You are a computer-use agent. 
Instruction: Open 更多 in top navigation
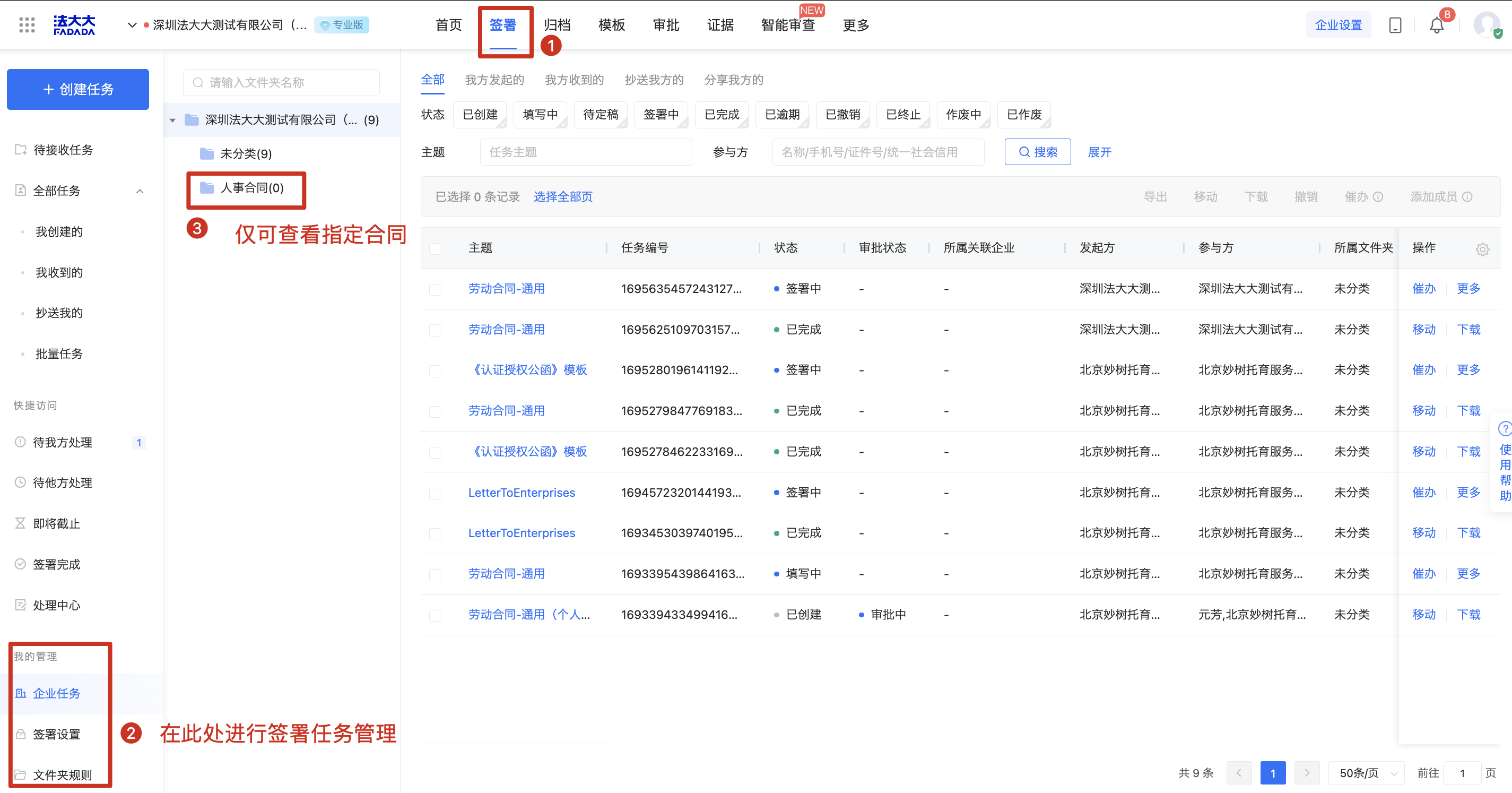point(856,25)
